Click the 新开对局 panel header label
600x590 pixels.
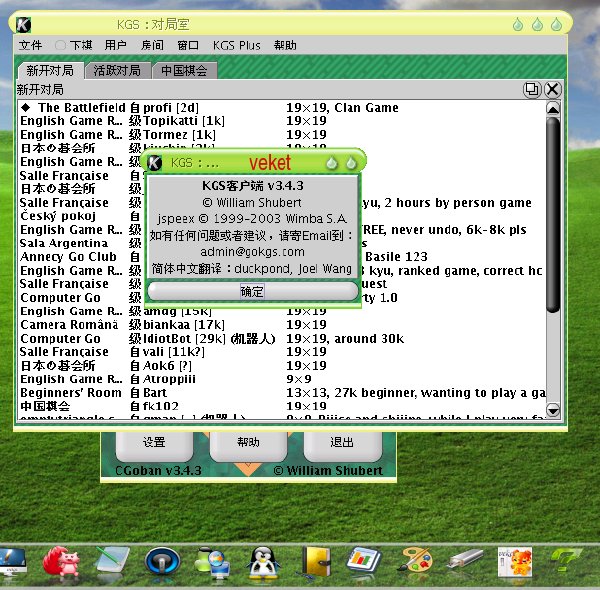[x=40, y=90]
